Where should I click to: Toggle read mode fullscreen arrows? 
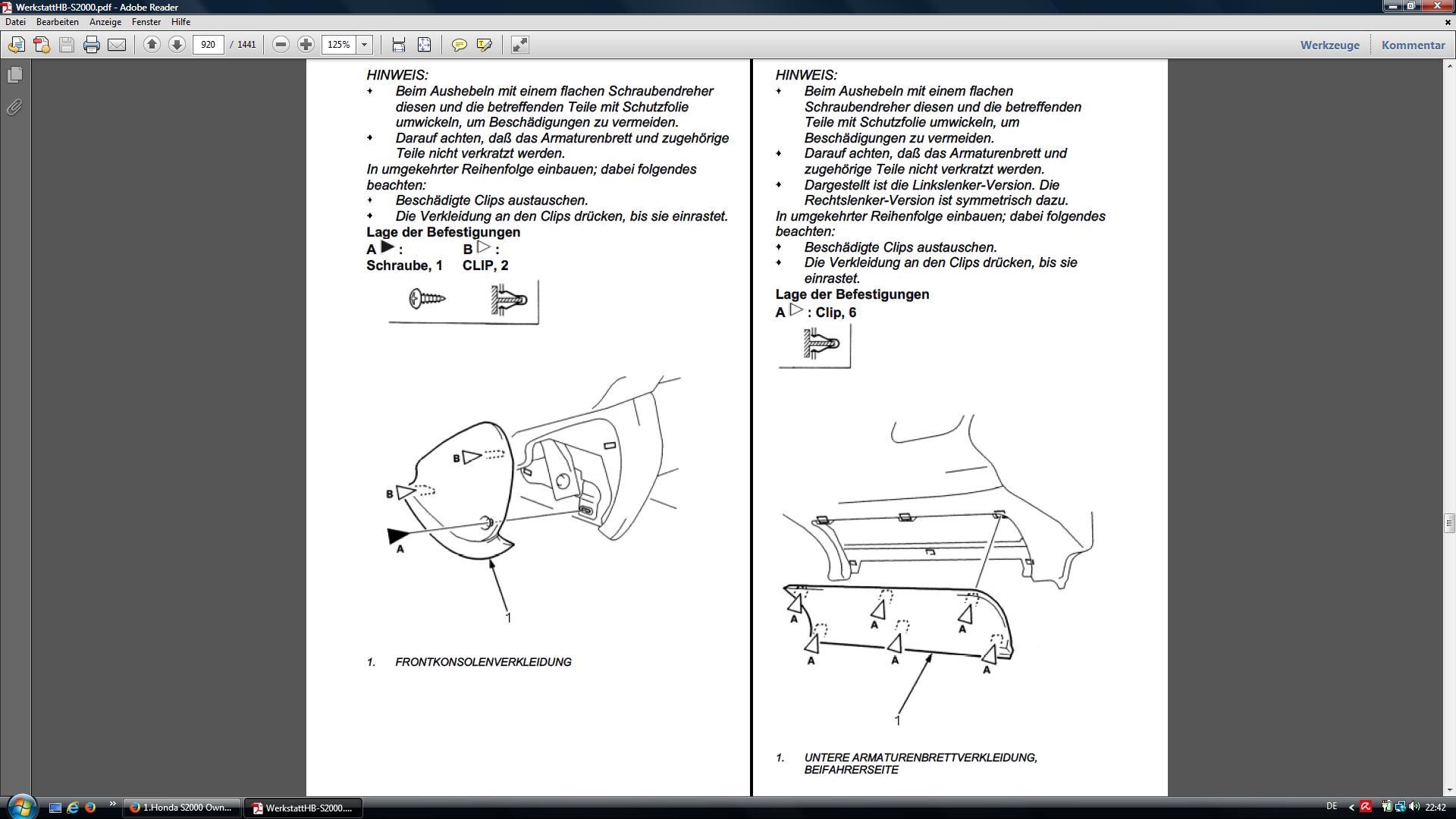point(519,45)
